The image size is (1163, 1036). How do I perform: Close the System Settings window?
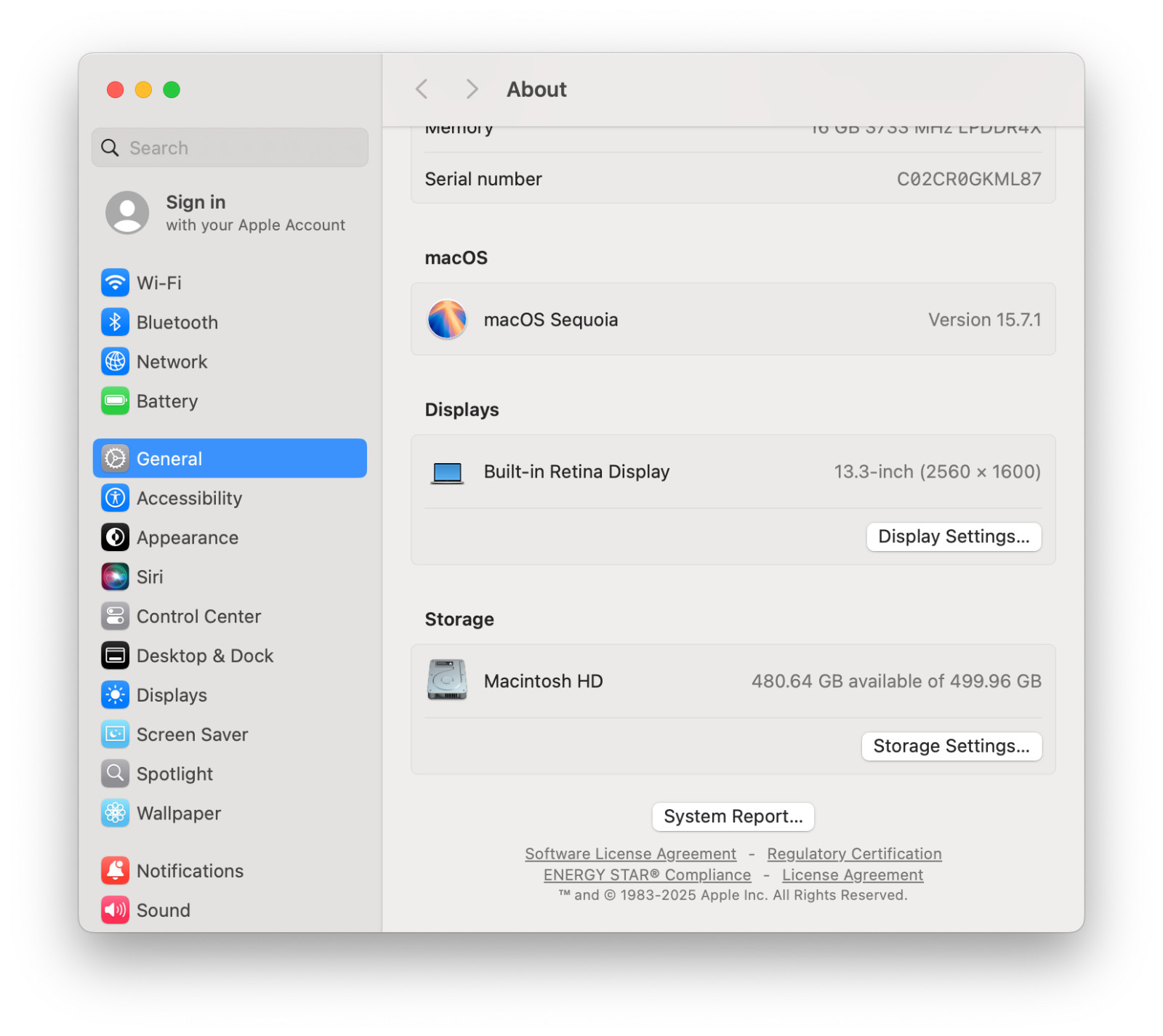pos(115,89)
